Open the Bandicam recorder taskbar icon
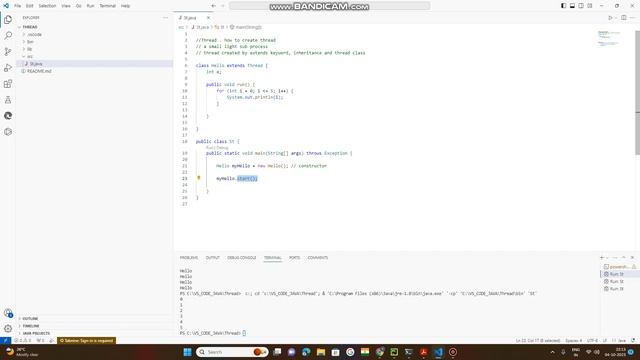Screen dimensions: 640x360 (453, 352)
